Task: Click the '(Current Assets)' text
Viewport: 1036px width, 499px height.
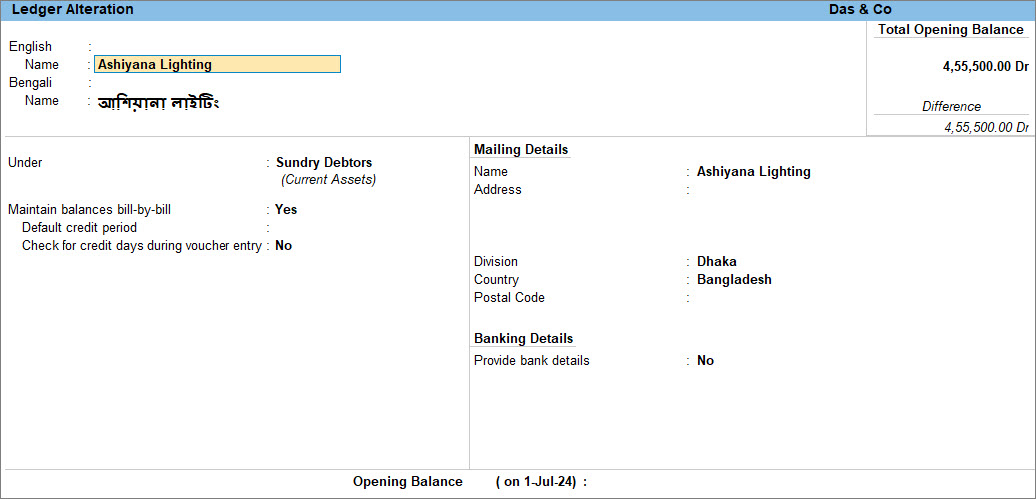Action: click(328, 180)
